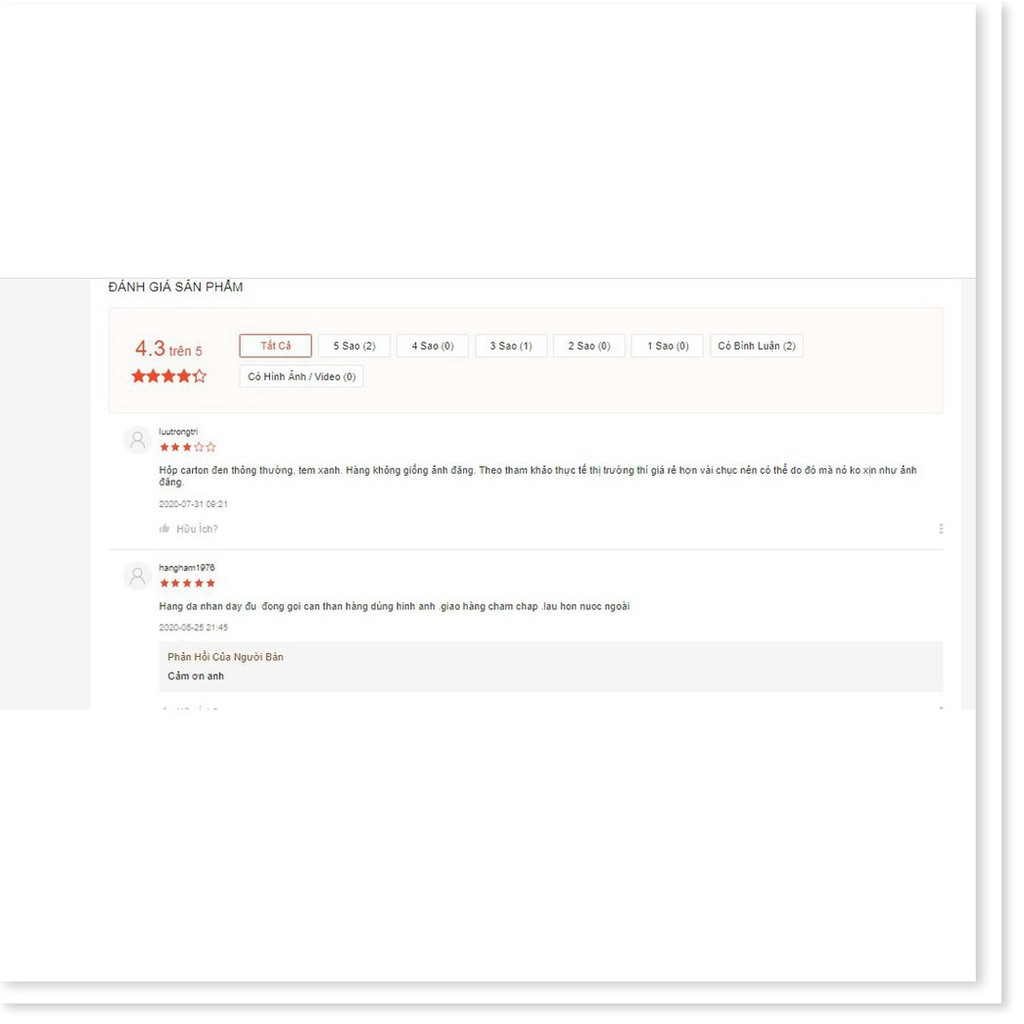Viewport: 1024px width, 1024px height.
Task: Click the username hangham1976
Action: point(187,568)
